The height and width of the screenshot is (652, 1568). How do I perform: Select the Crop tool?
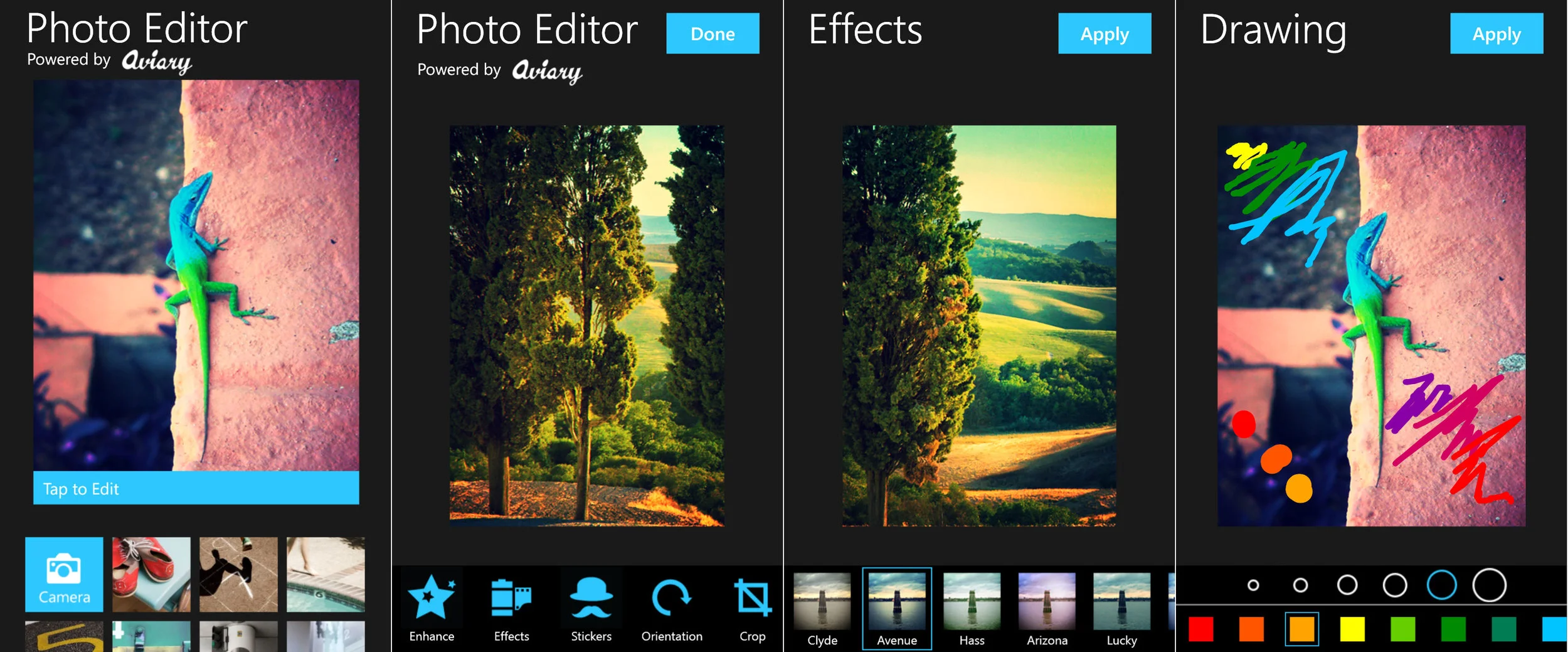[752, 608]
